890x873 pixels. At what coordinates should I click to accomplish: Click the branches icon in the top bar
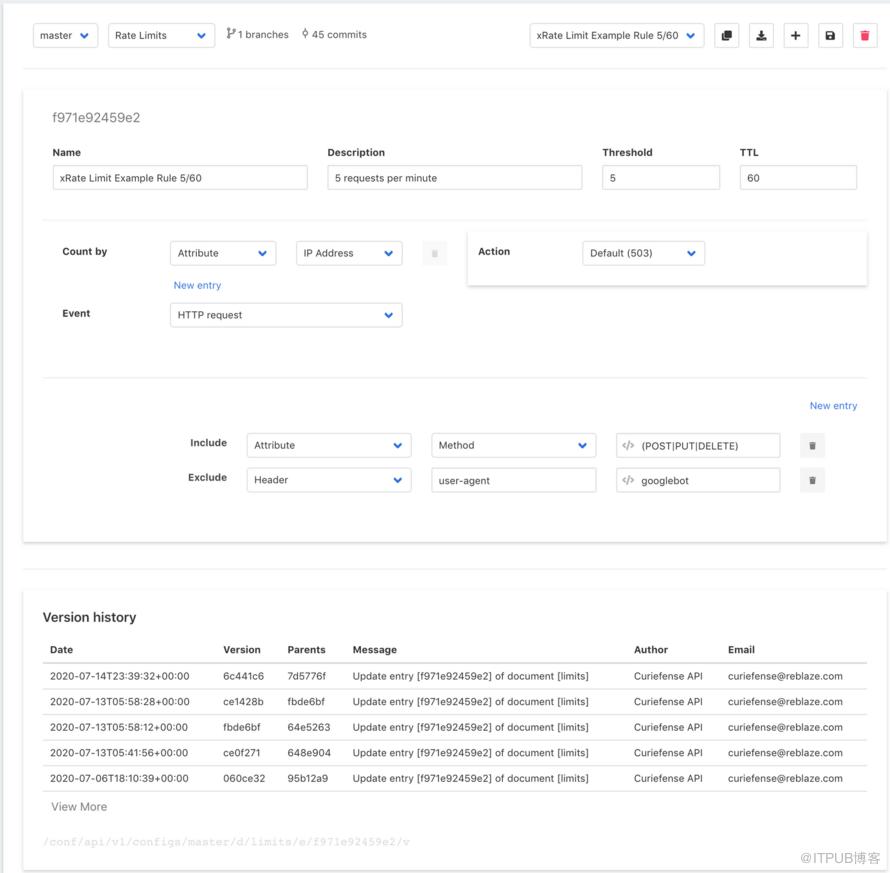click(x=230, y=34)
